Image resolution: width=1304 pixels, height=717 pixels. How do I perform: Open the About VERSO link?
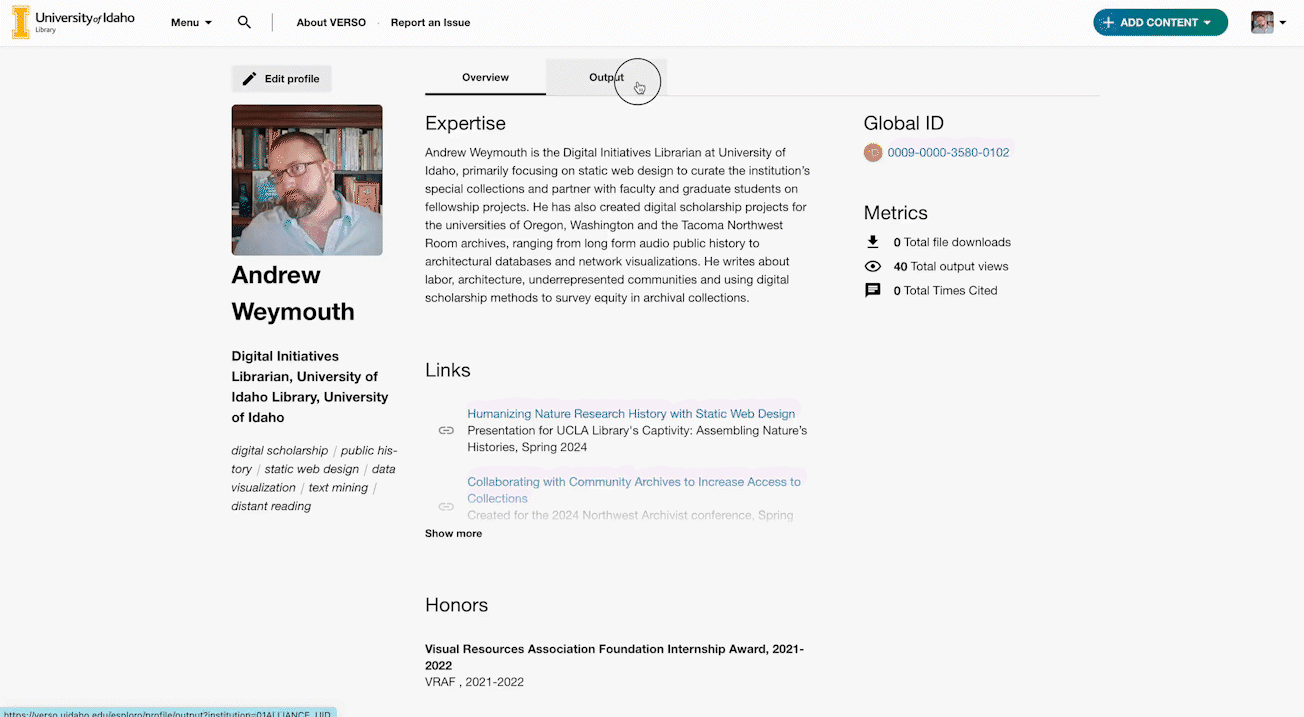pos(331,22)
